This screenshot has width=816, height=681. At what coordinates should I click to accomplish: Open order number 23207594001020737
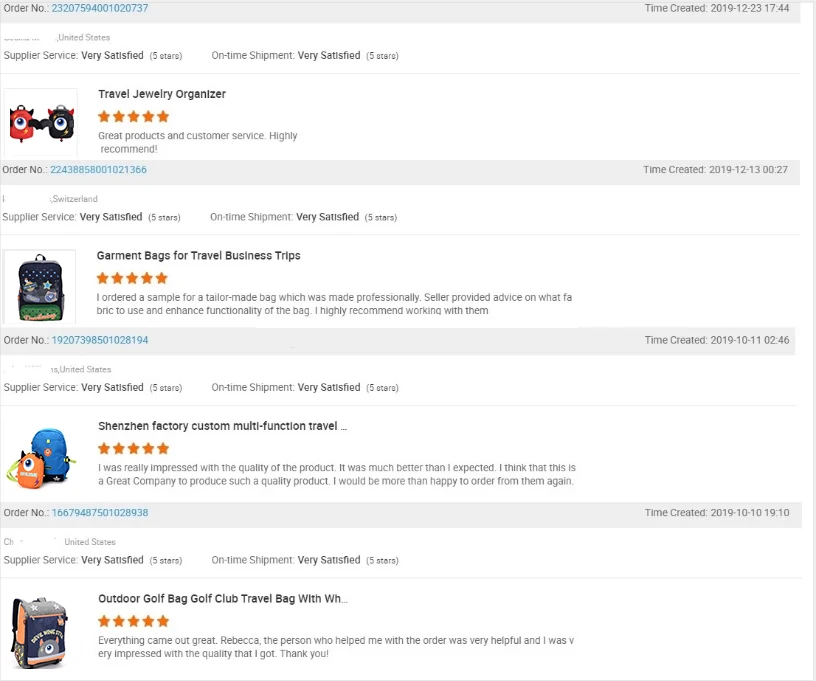pos(100,8)
